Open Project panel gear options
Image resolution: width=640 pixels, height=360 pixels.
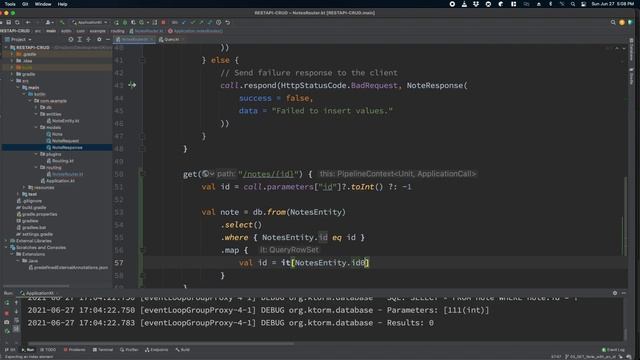(x=99, y=40)
